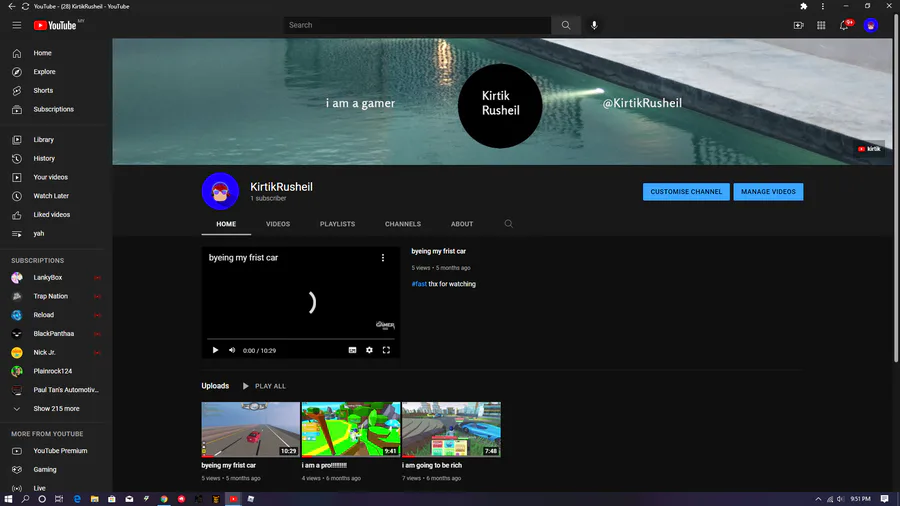Screen dimensions: 900x506
Task: Switch to the VIDEOS tab
Action: (x=278, y=224)
